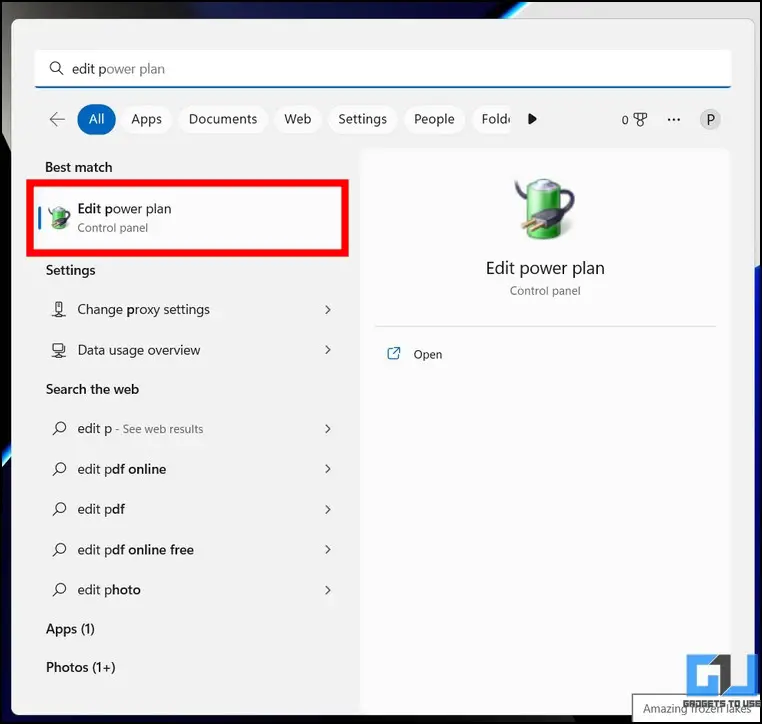Click the Change proxy settings icon
The image size is (762, 724).
59,310
